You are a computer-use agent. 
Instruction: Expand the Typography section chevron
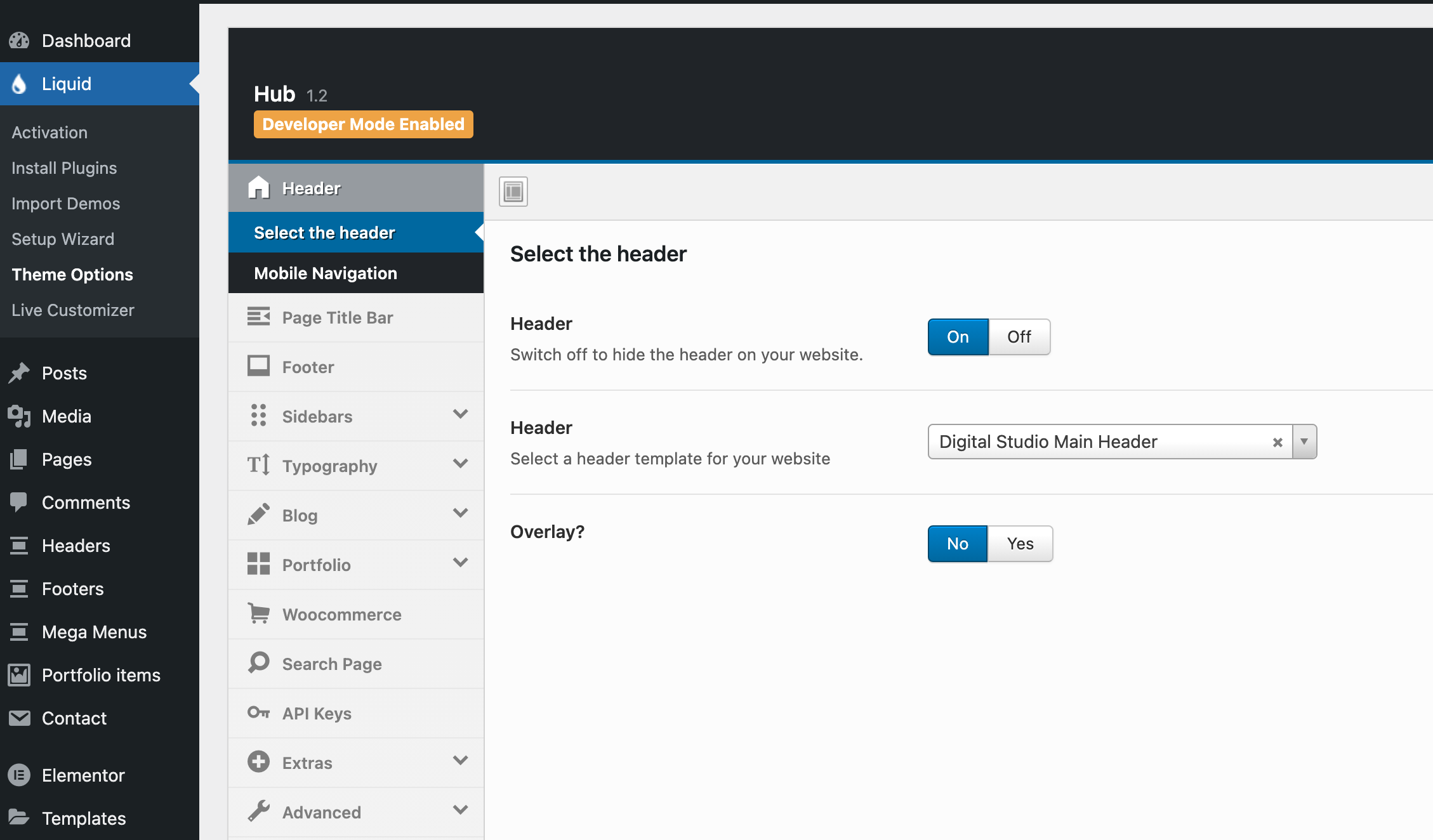click(461, 464)
